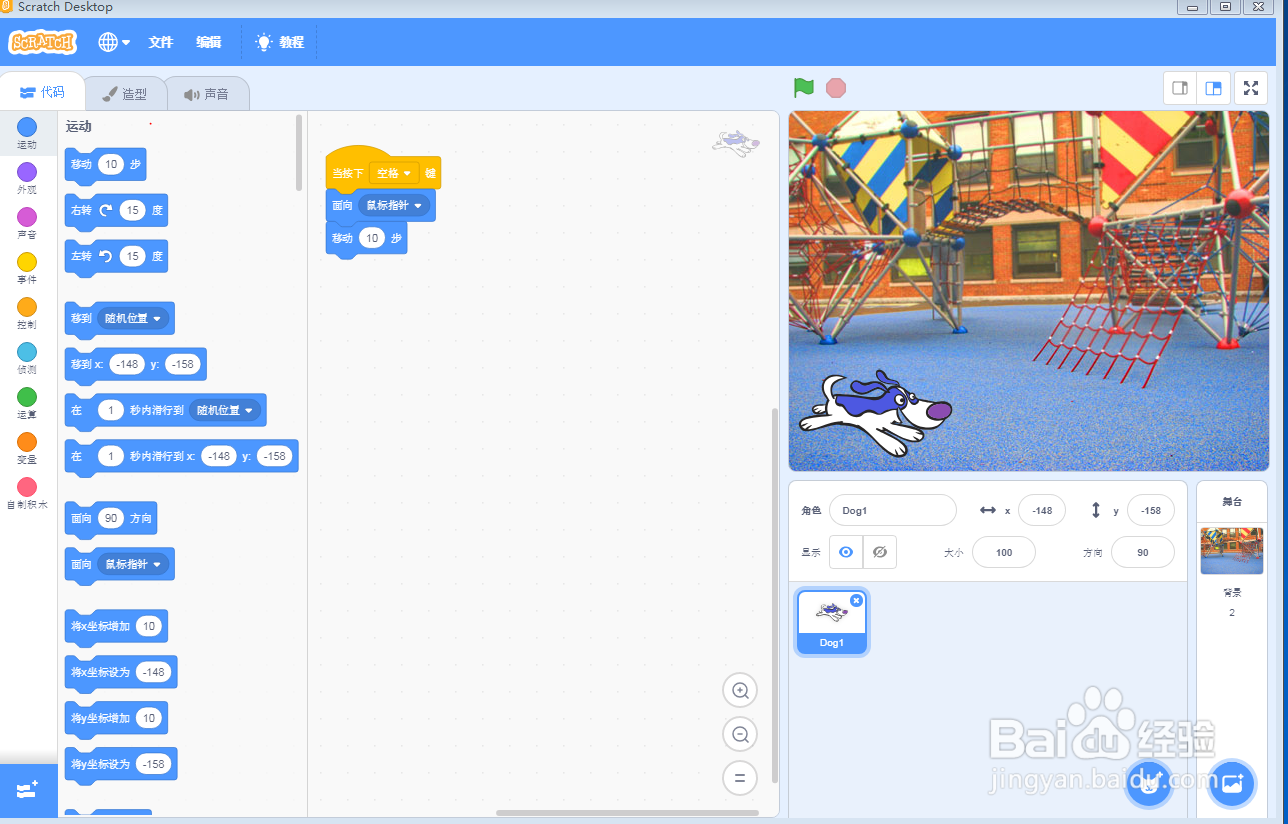The height and width of the screenshot is (824, 1288).
Task: Open the 文件 menu
Action: 161,42
